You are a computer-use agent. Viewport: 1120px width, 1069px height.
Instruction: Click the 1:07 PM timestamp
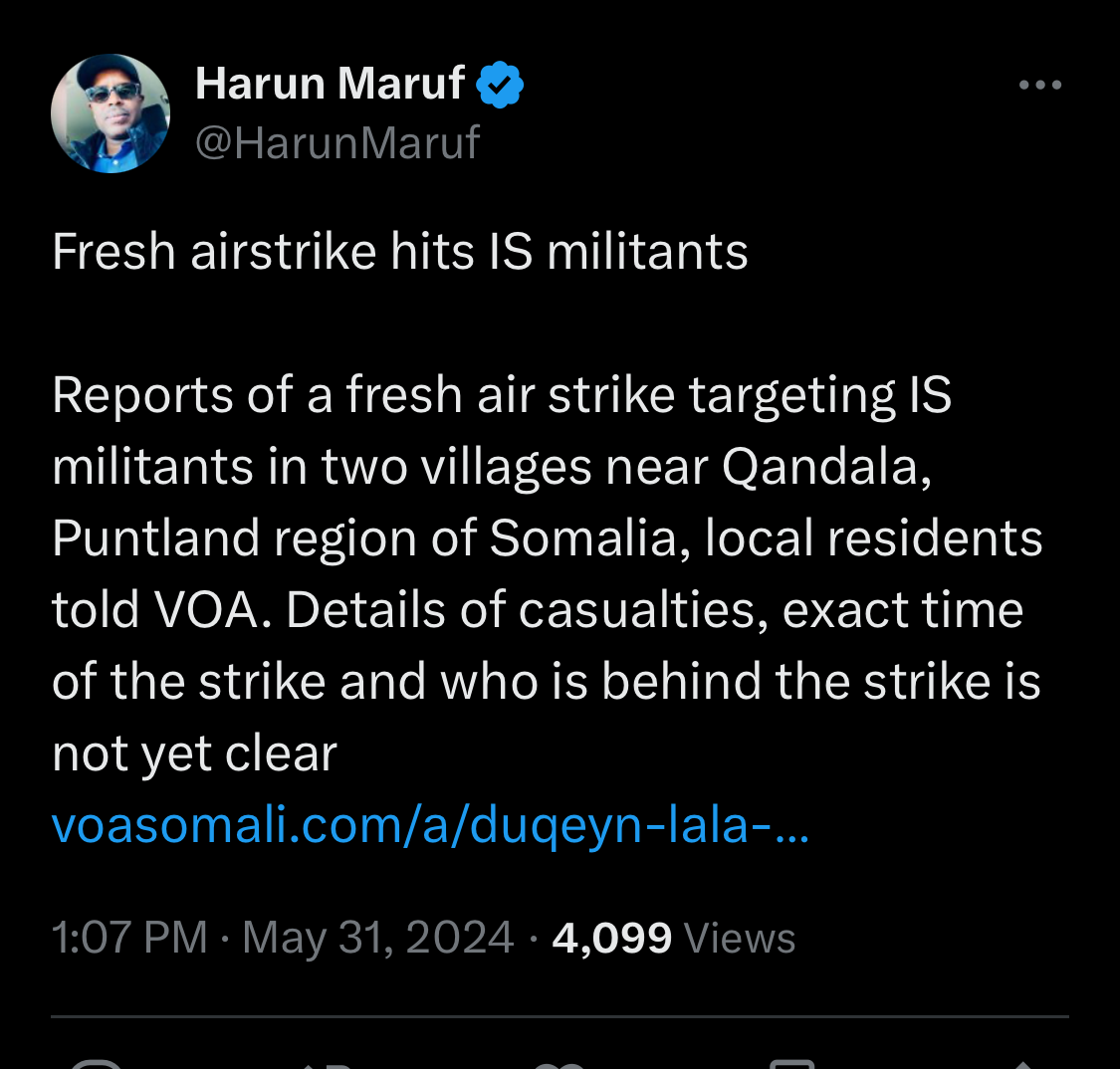click(x=129, y=937)
